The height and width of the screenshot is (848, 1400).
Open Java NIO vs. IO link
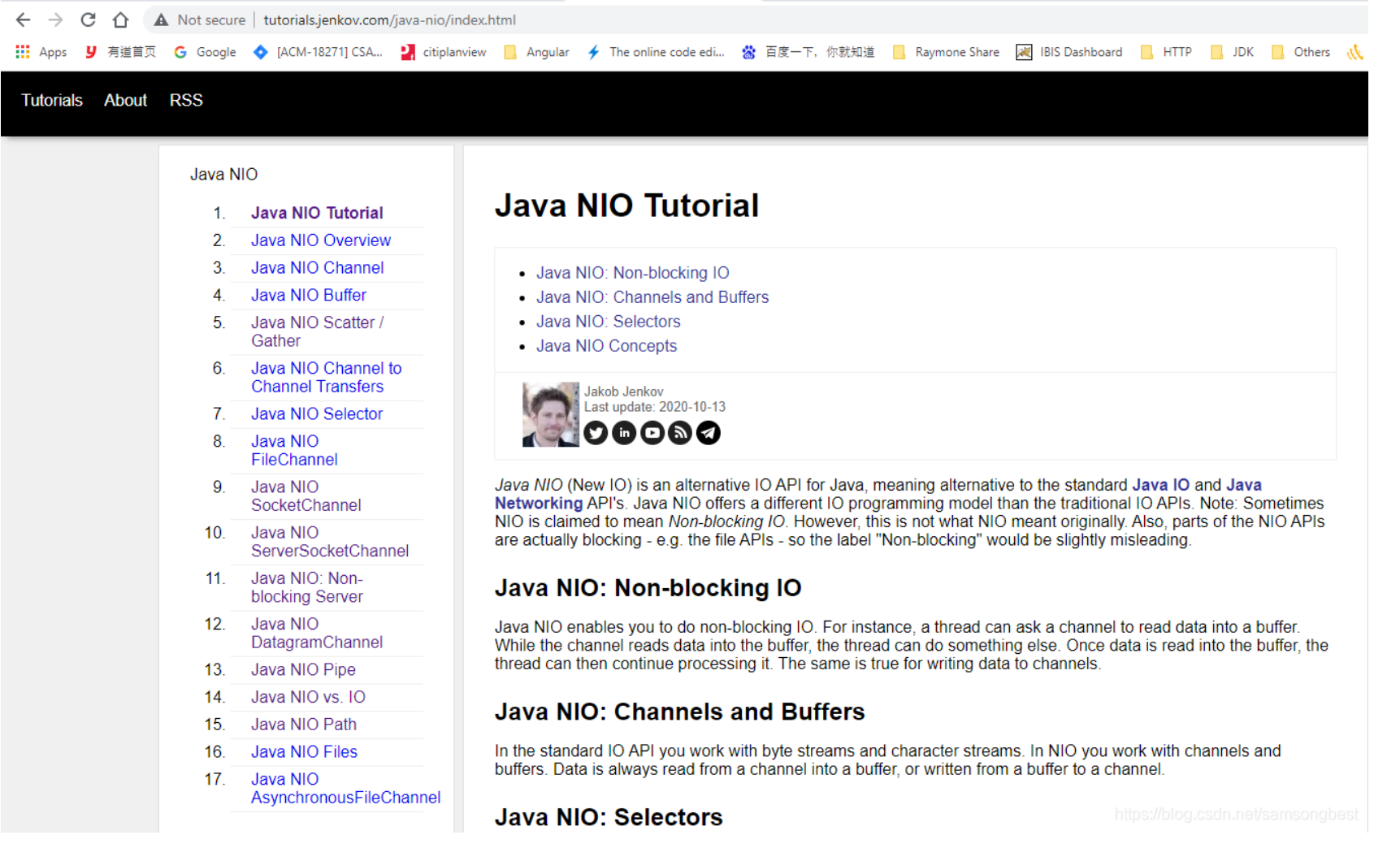pos(308,698)
